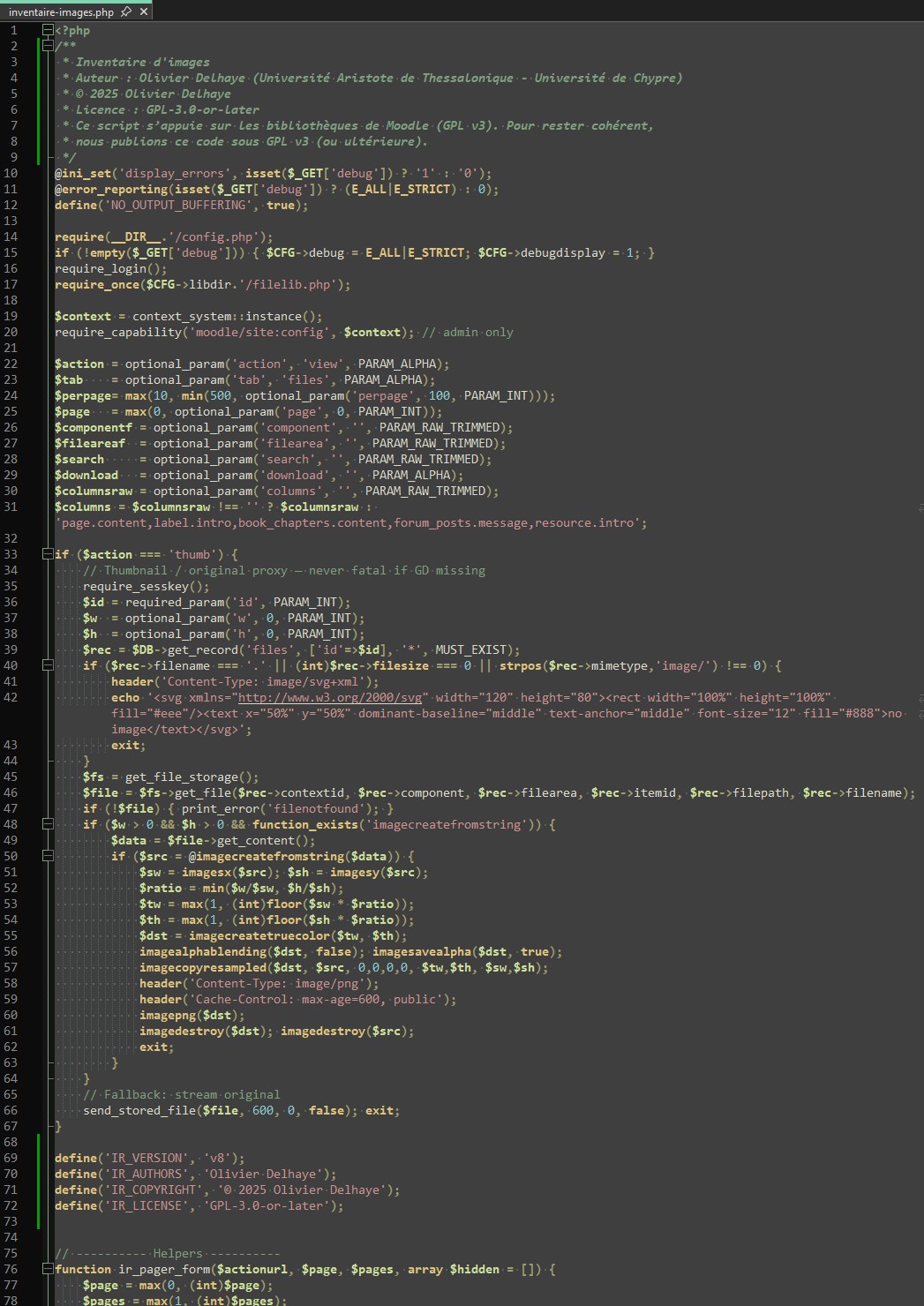Pin the inventaire-images.php tab
This screenshot has height=1306, width=924.
click(x=126, y=11)
